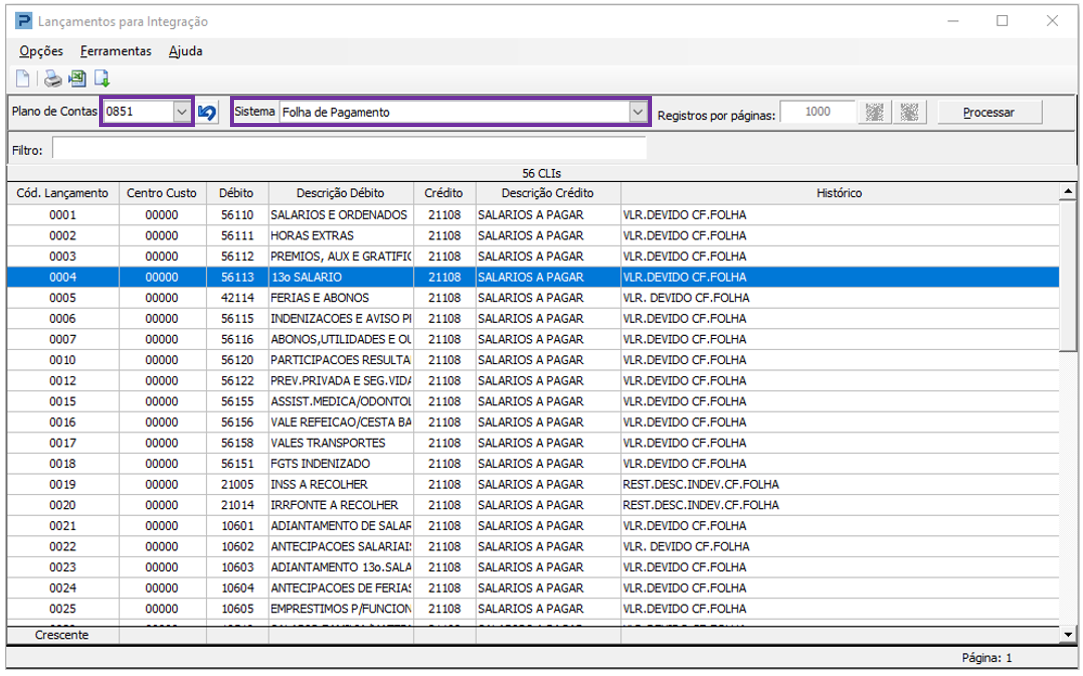Viewport: 1083px width, 676px height.
Task: Click the Débito column header
Action: coord(236,193)
